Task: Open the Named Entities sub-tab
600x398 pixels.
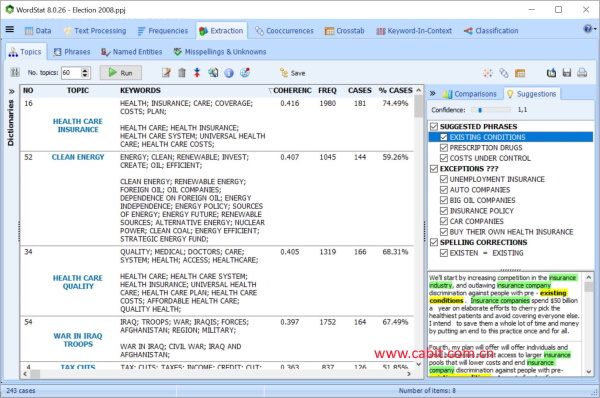Action: 132,52
